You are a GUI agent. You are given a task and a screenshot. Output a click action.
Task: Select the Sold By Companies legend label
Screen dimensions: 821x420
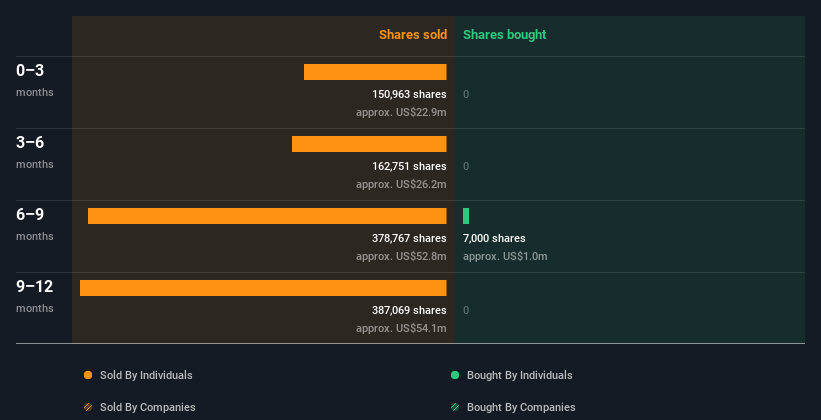(148, 407)
